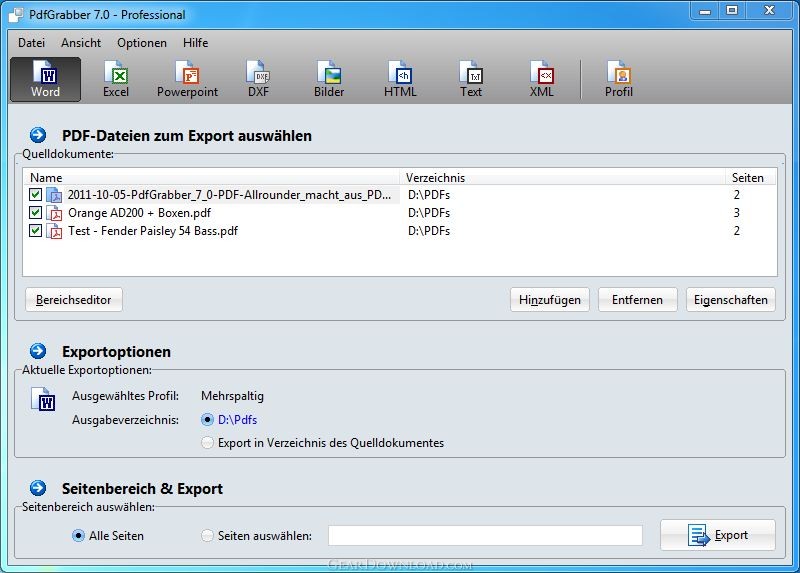The height and width of the screenshot is (573, 800).
Task: Select the Text export icon
Action: coord(471,79)
